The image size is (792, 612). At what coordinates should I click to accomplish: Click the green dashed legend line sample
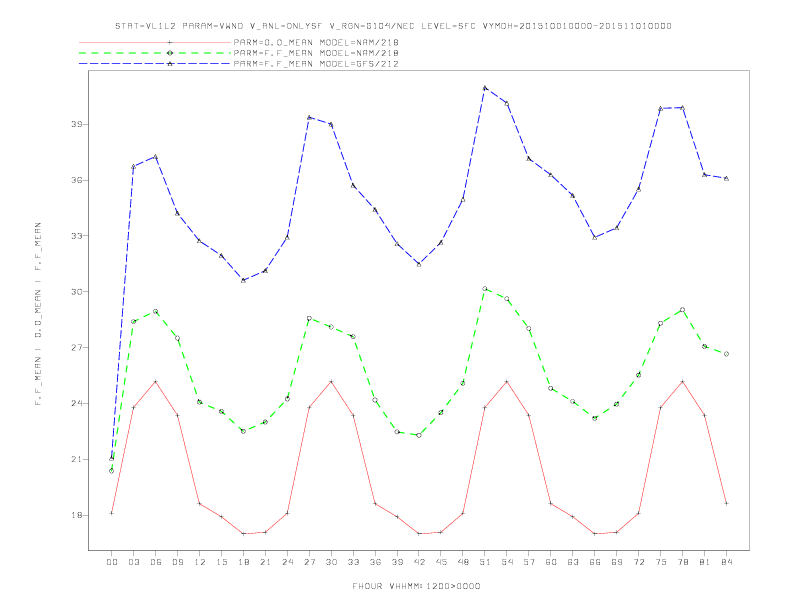(155, 53)
